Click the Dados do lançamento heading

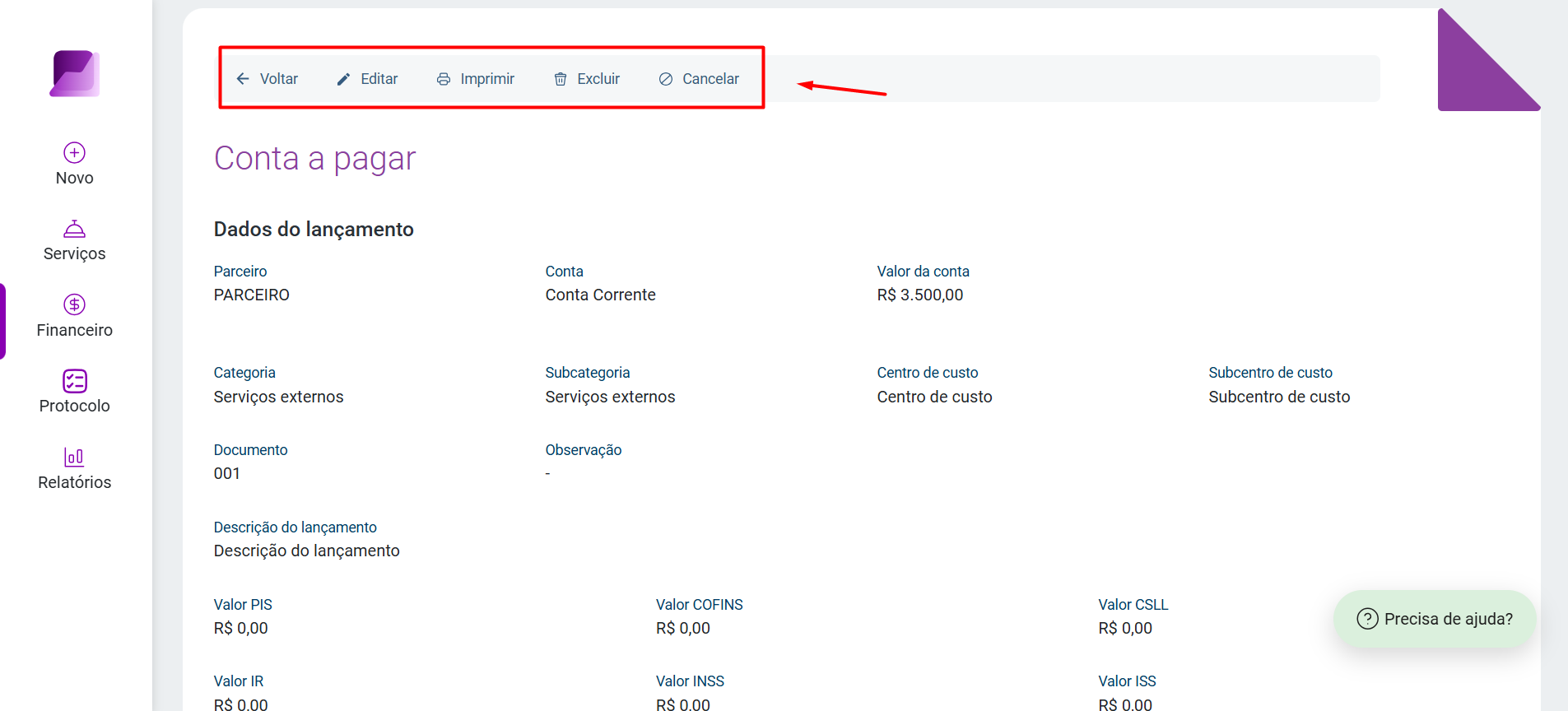[x=314, y=229]
